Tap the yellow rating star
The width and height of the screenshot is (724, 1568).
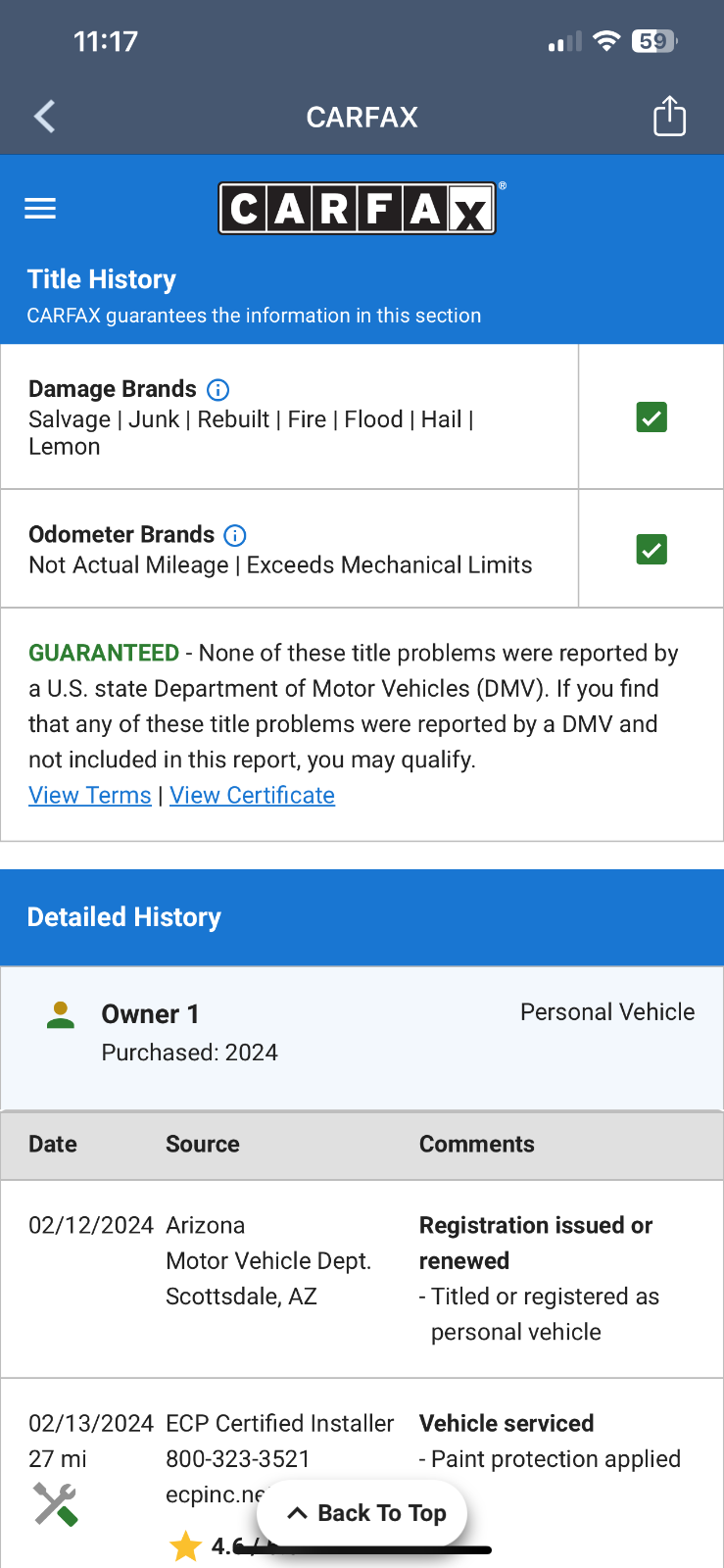[x=185, y=1545]
